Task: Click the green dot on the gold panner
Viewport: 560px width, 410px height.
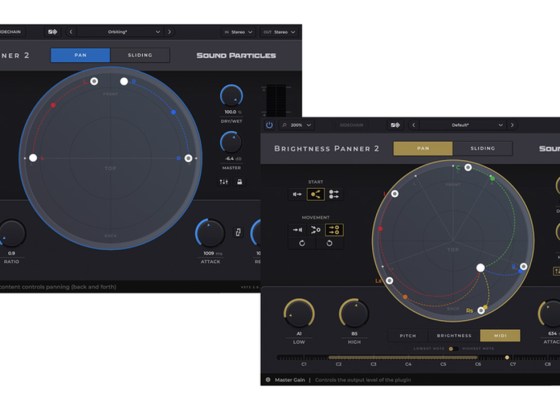Action: point(492,178)
